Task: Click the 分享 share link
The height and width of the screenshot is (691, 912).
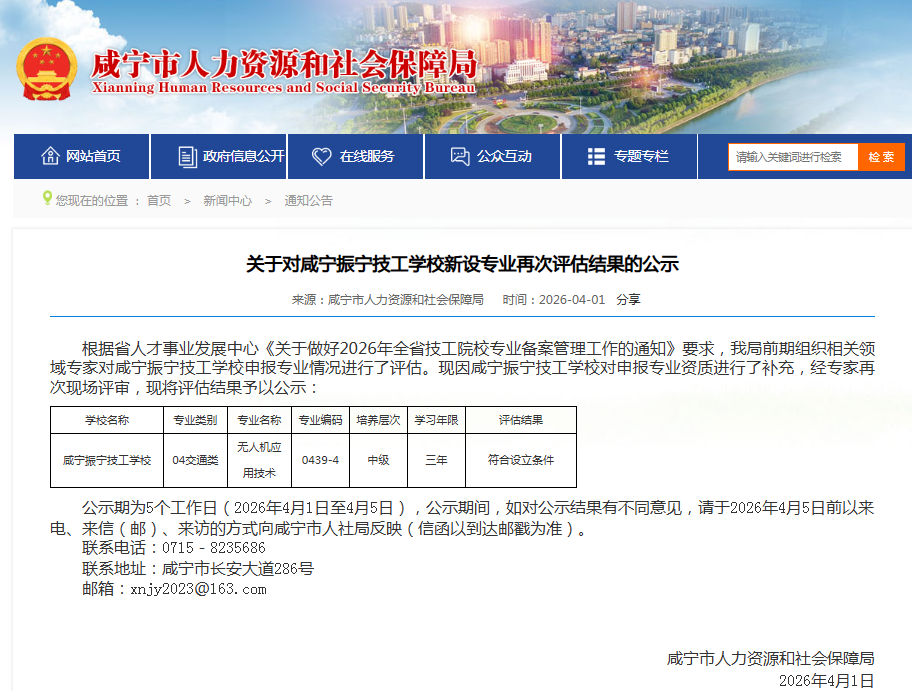Action: click(628, 300)
